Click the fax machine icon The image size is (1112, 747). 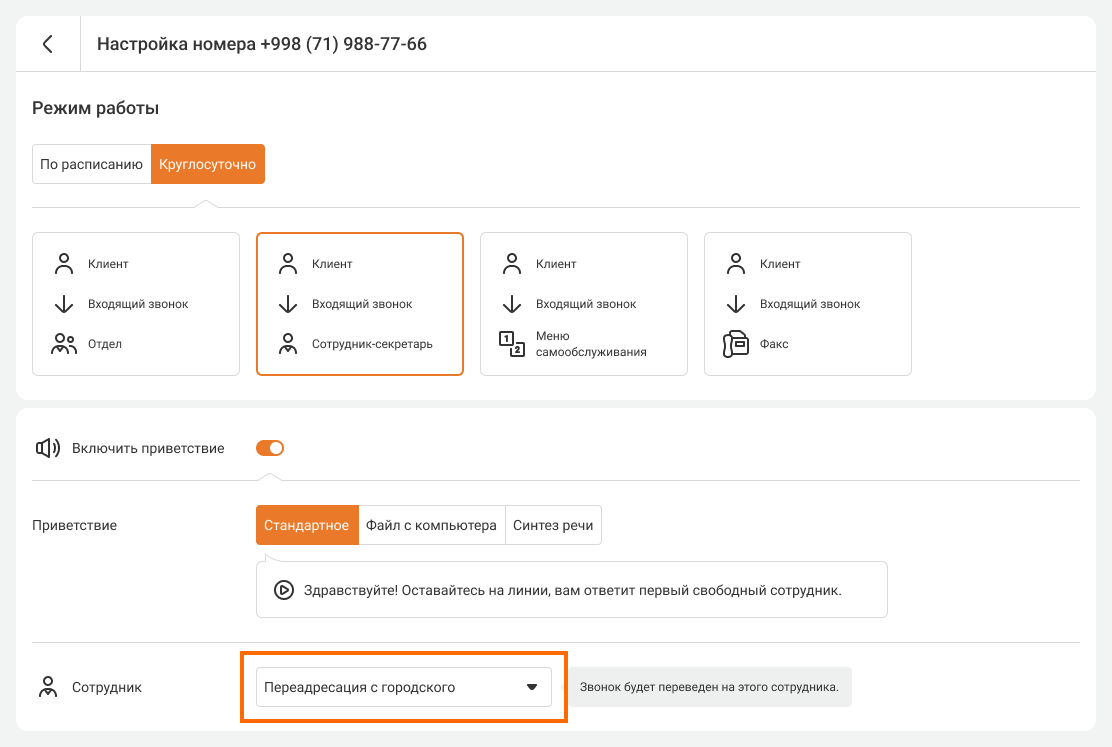pyautogui.click(x=736, y=344)
